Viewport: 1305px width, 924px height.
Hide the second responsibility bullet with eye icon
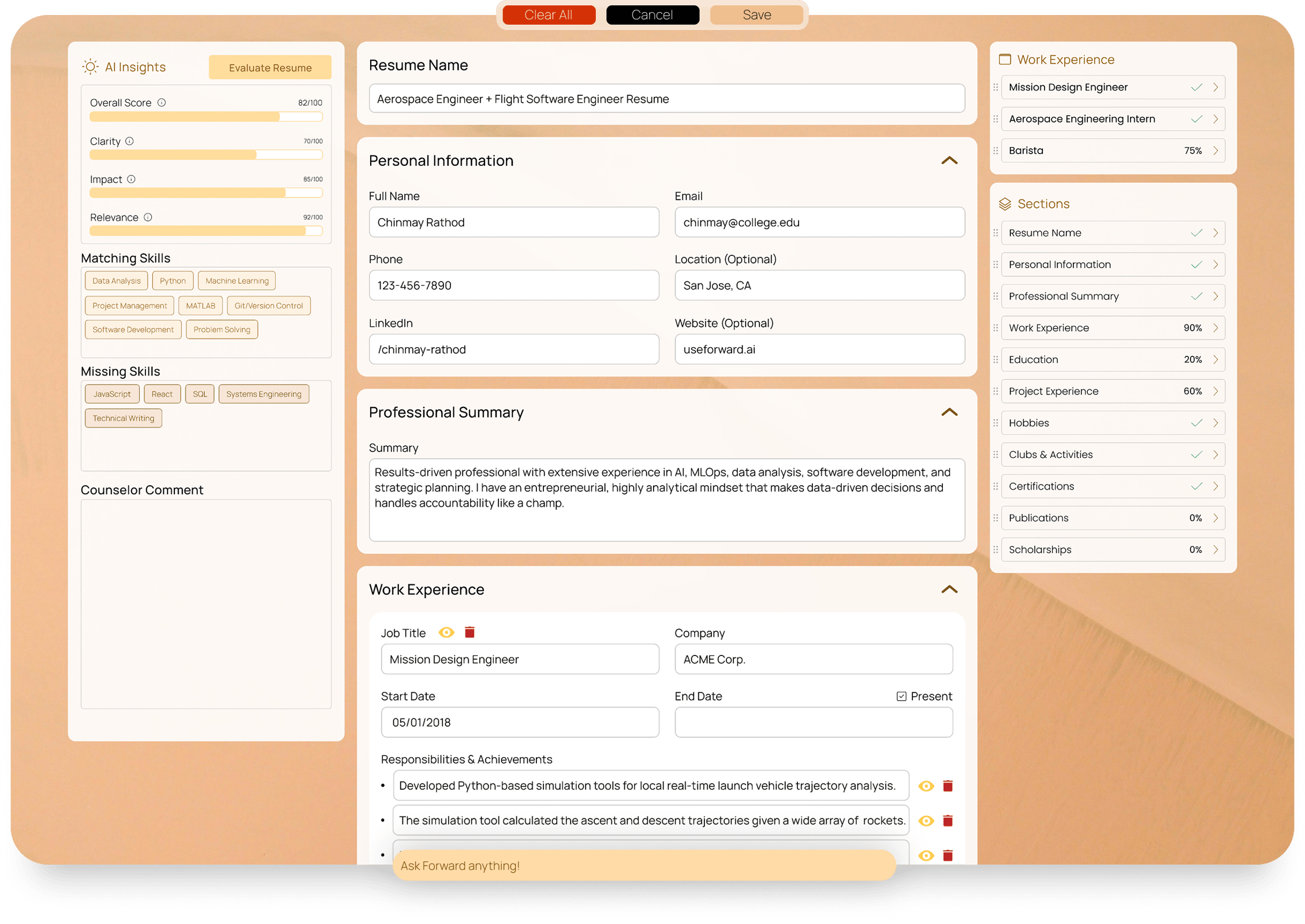click(926, 821)
